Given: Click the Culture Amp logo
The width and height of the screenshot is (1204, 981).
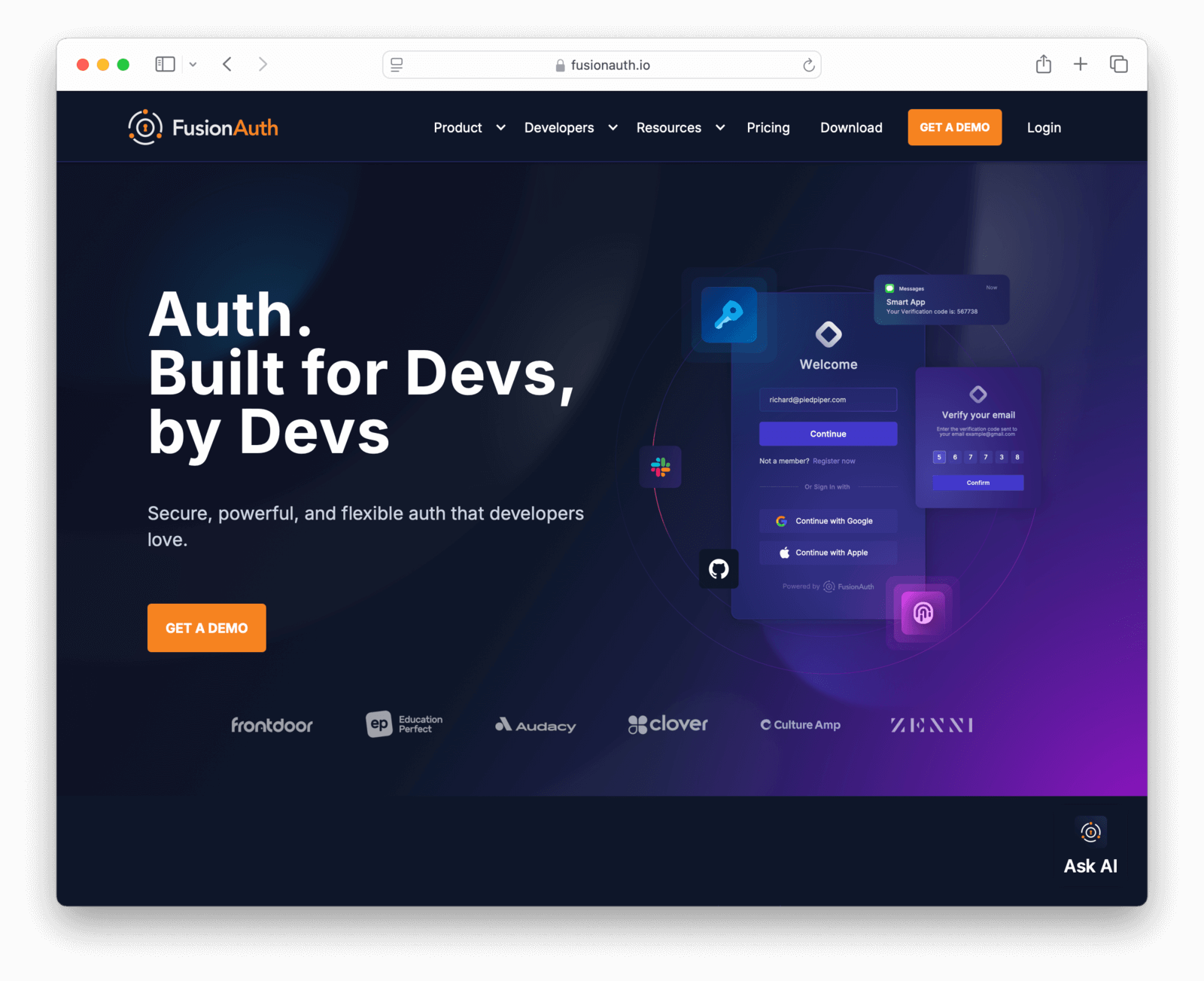Looking at the screenshot, I should point(801,725).
